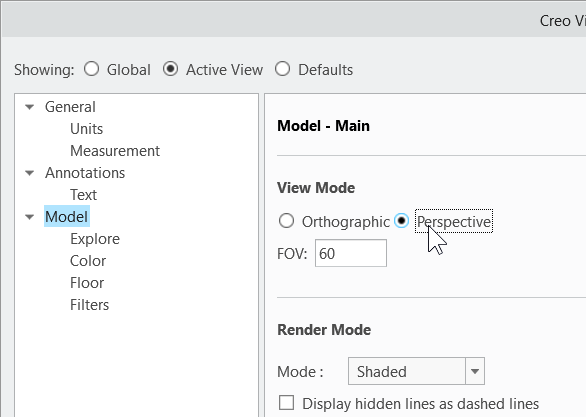Collapse the Annotations tree arrow
The height and width of the screenshot is (417, 586).
[30, 173]
